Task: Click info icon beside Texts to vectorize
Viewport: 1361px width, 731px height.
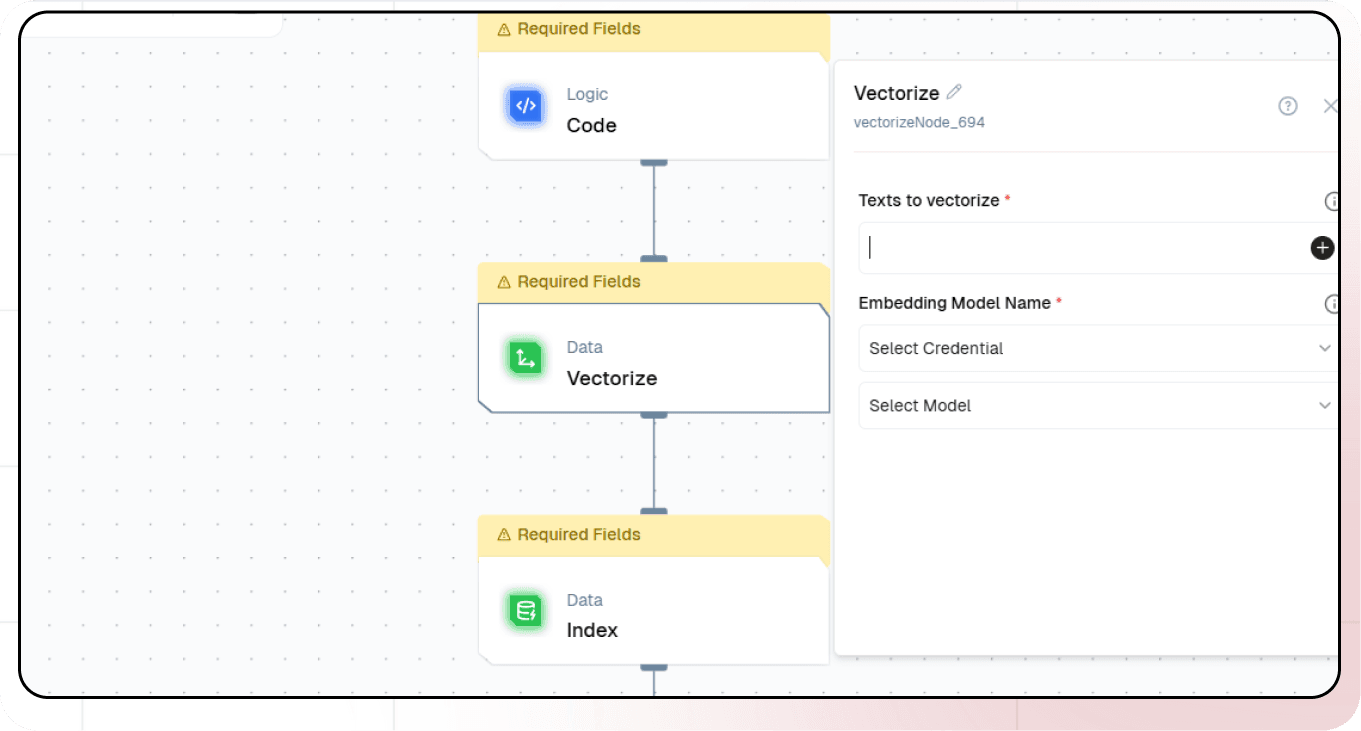Action: coord(1331,201)
